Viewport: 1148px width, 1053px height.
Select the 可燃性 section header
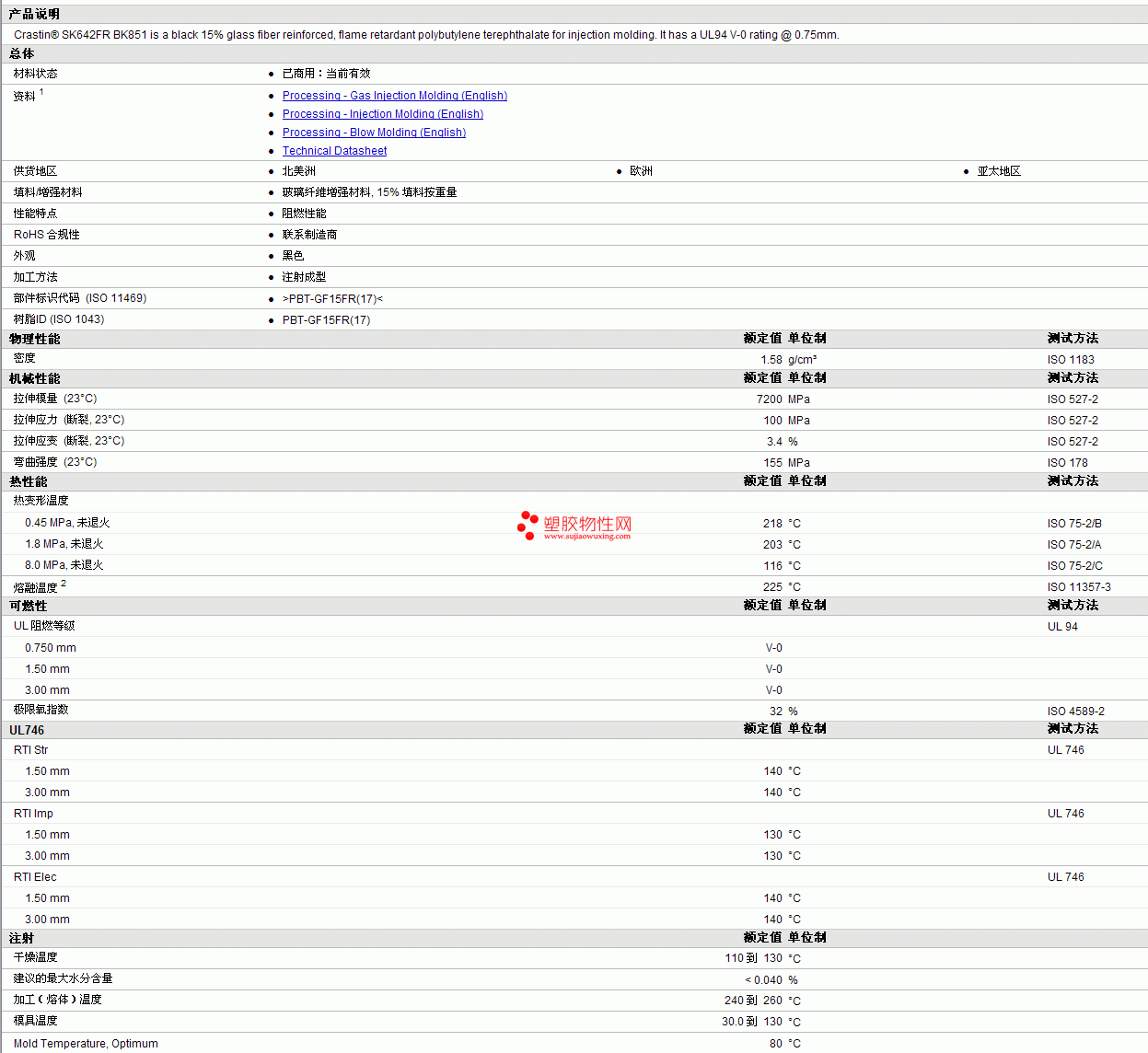28,606
